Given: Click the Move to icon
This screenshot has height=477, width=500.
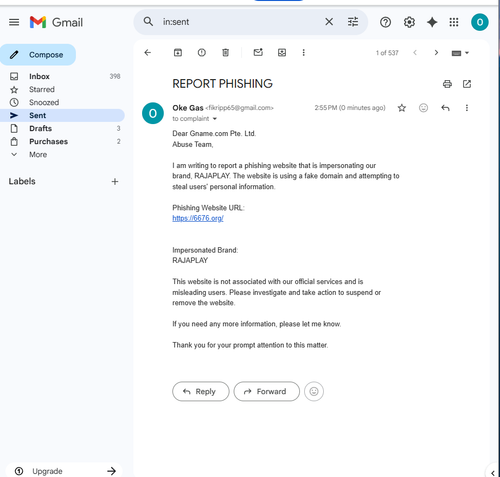Looking at the screenshot, I should [282, 53].
